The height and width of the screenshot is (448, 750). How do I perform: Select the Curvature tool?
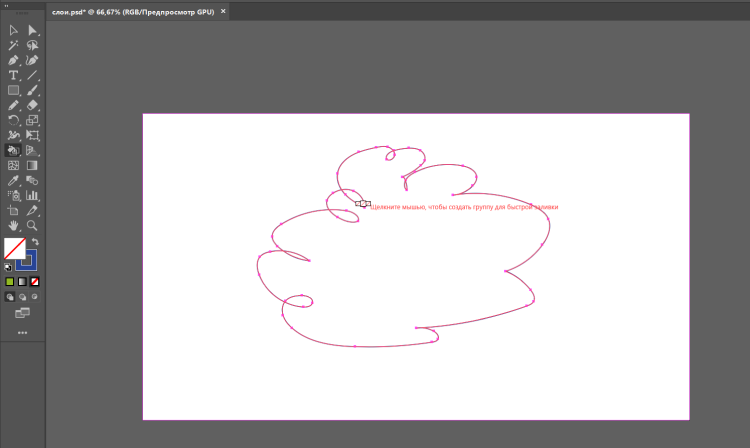pyautogui.click(x=32, y=60)
